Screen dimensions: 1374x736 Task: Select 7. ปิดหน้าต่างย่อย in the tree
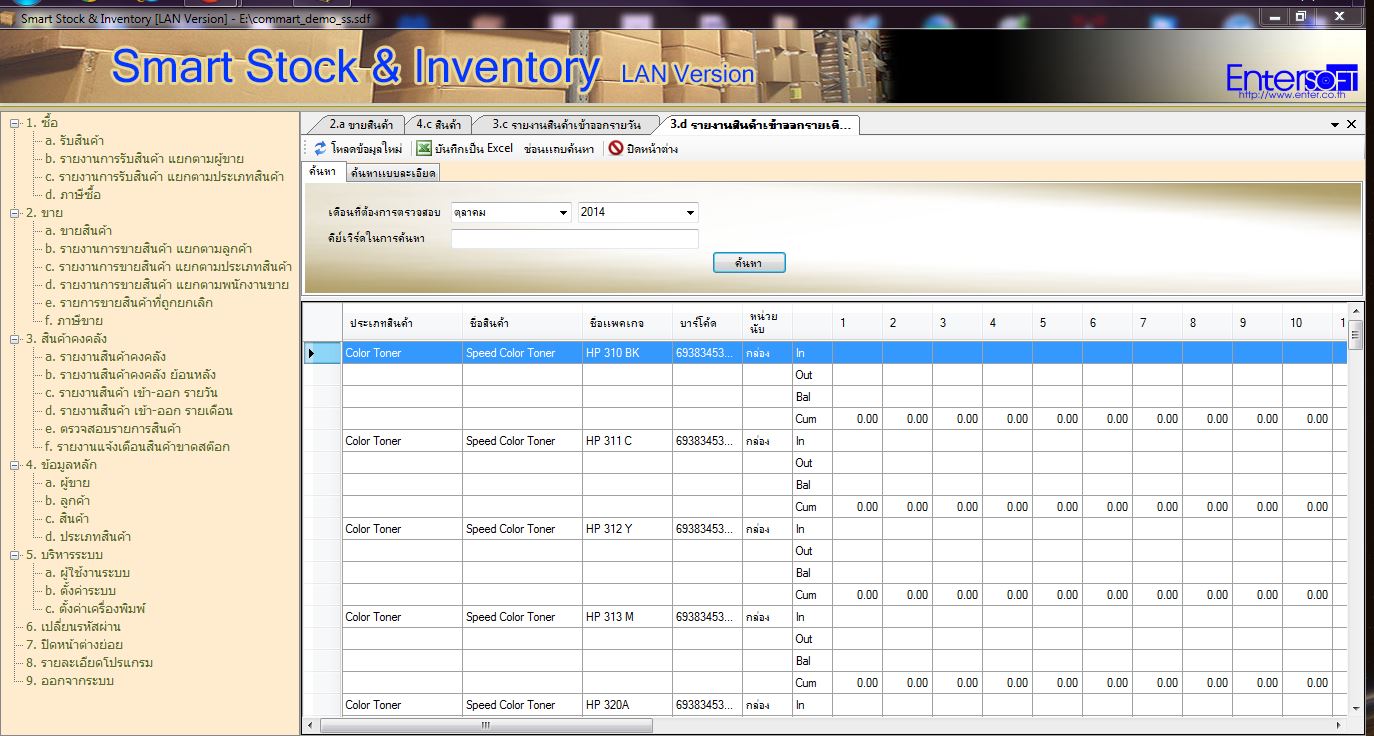pos(75,645)
